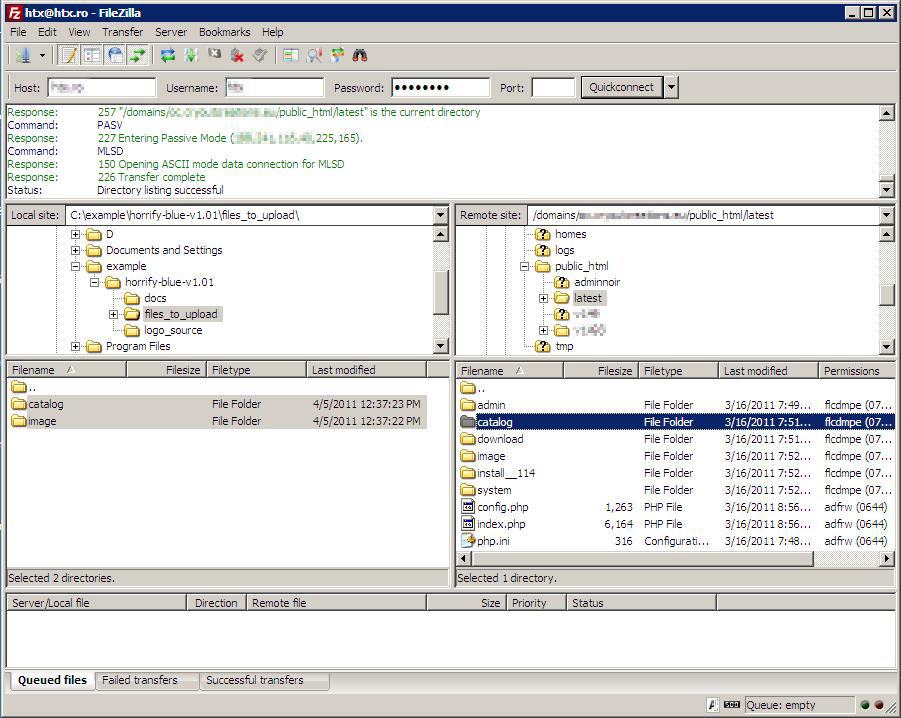The image size is (901, 718).
Task: Open the Remote site path dropdown
Action: click(x=887, y=215)
